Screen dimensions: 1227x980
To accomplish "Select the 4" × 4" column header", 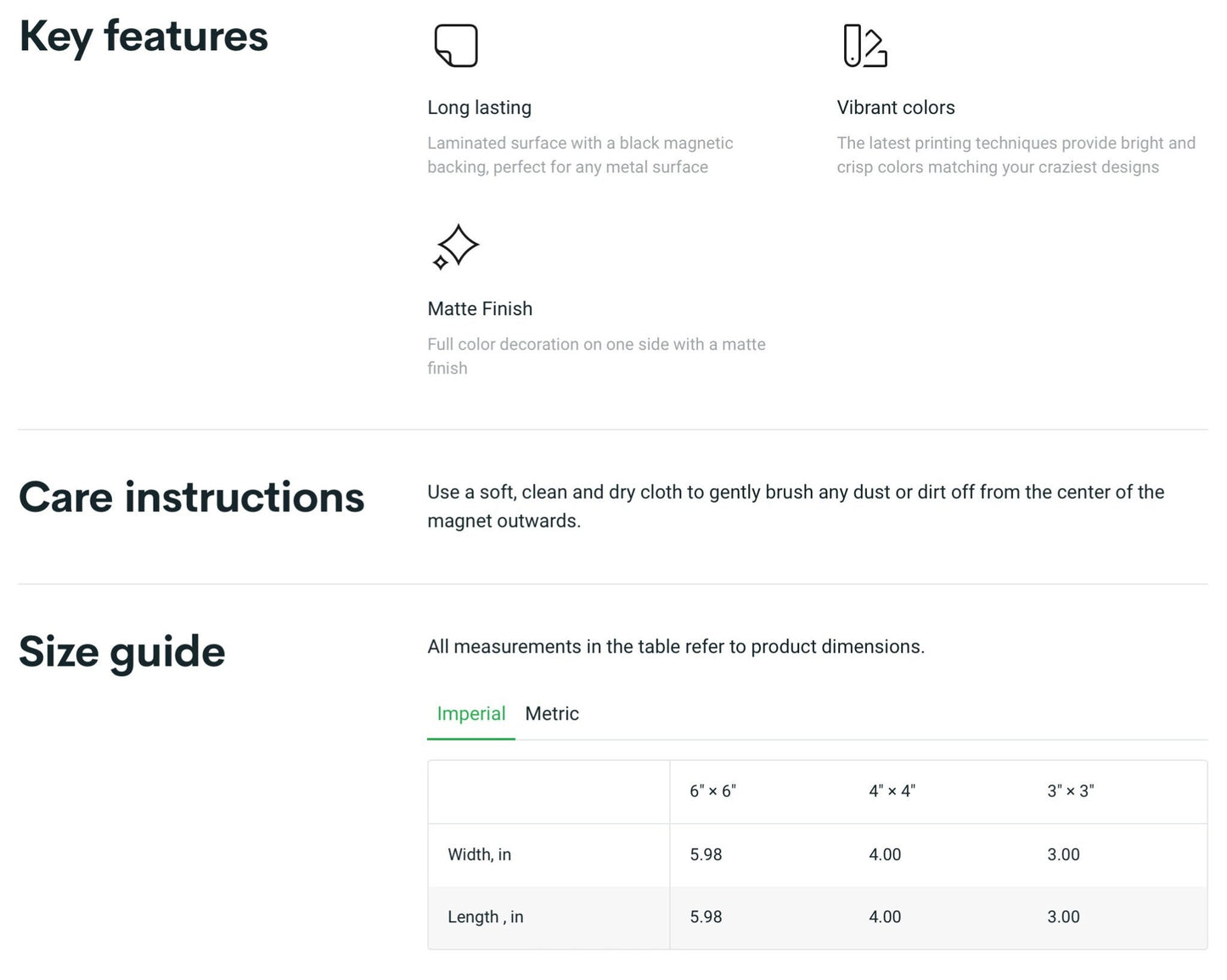I will pyautogui.click(x=892, y=791).
